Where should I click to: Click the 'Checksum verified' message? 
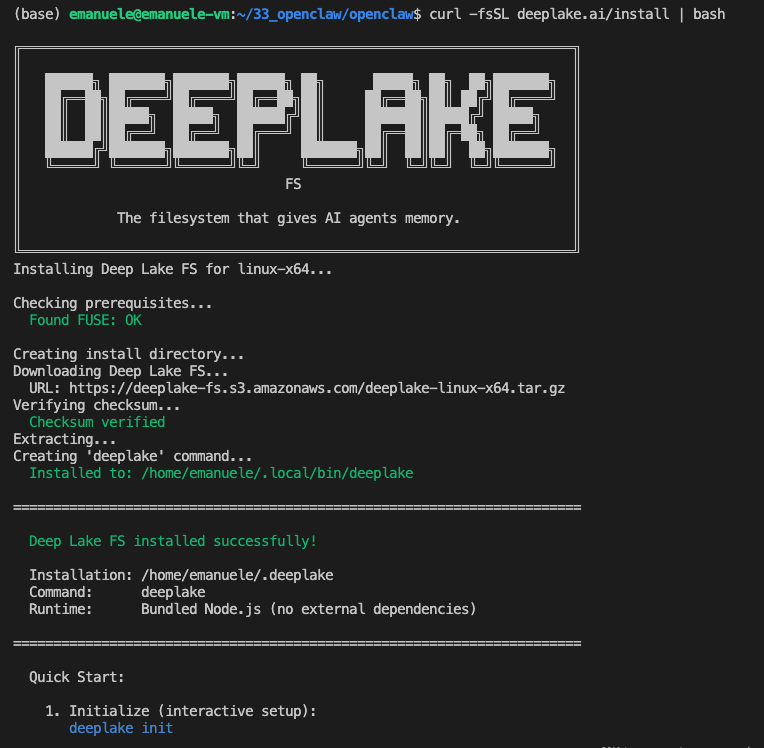tap(97, 422)
